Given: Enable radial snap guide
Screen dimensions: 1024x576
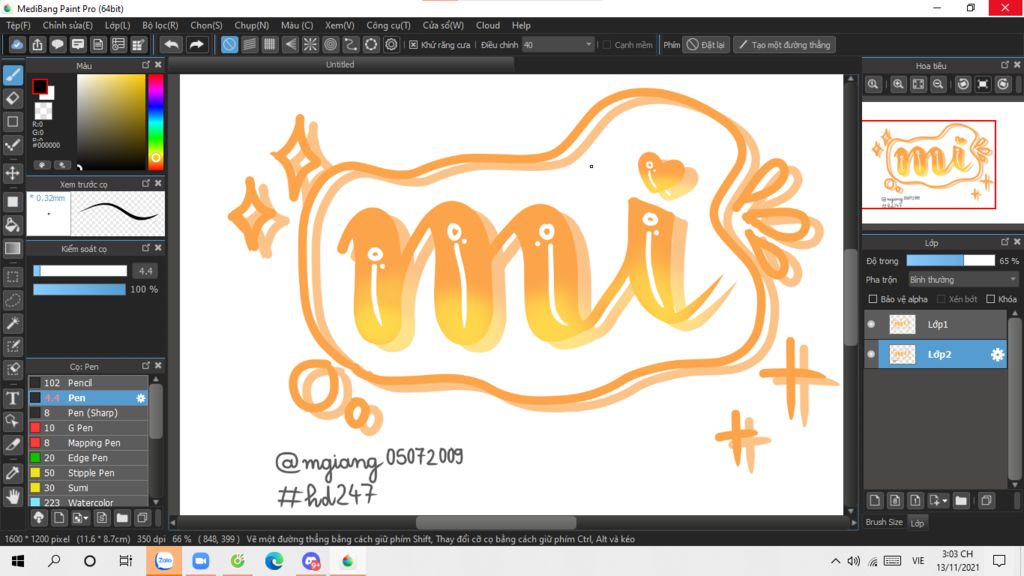Looking at the screenshot, I should [x=310, y=44].
